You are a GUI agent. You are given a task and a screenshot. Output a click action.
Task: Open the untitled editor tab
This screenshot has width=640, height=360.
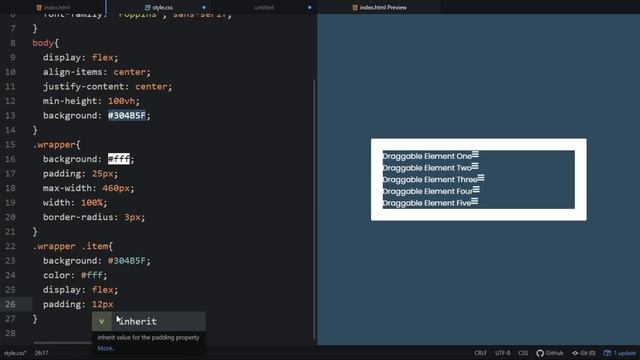point(264,7)
